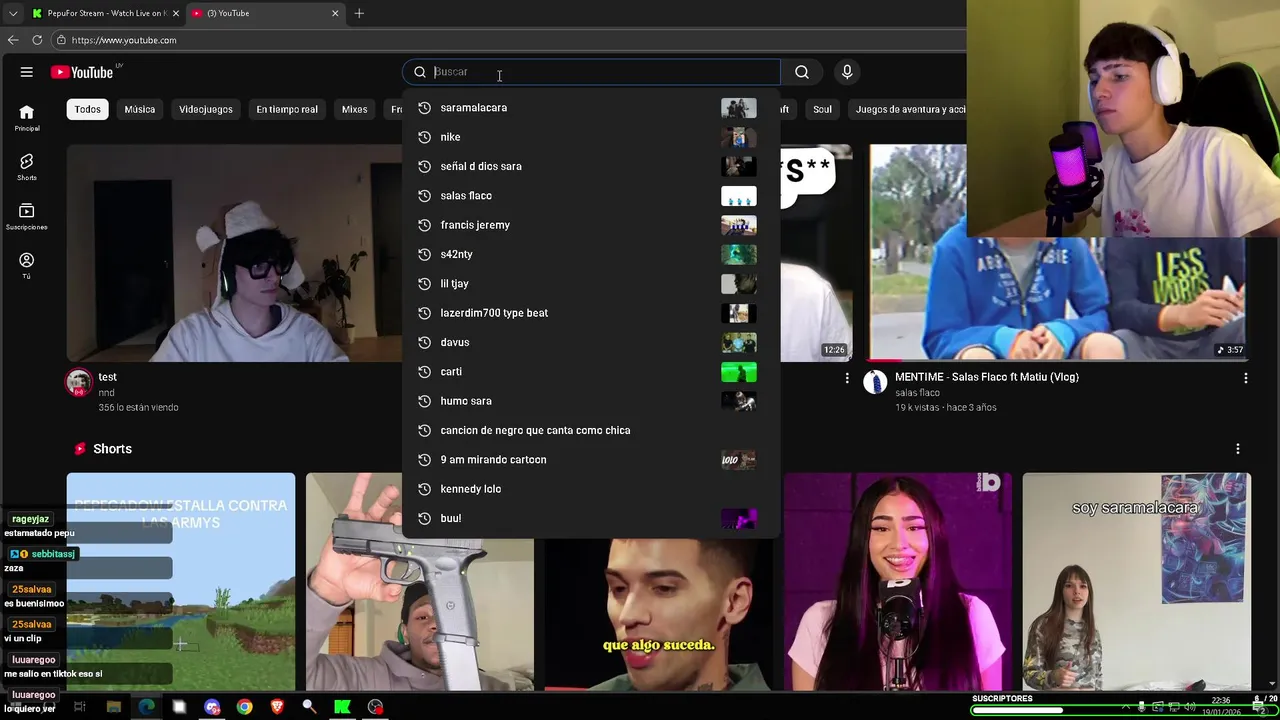Screen dimensions: 1280x720
Task: Start voice search with the microphone
Action: 847,72
